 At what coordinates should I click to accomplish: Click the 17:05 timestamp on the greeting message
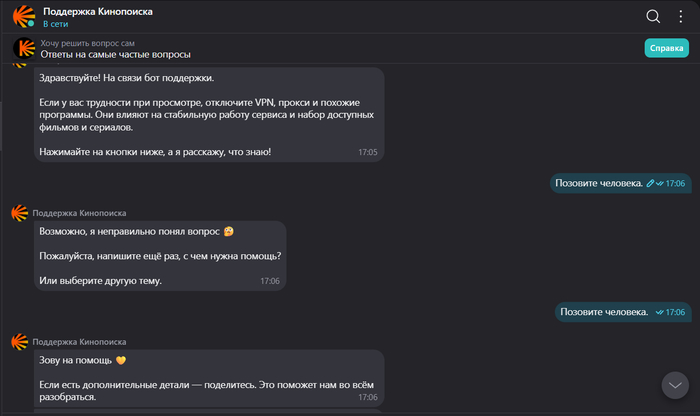click(367, 153)
